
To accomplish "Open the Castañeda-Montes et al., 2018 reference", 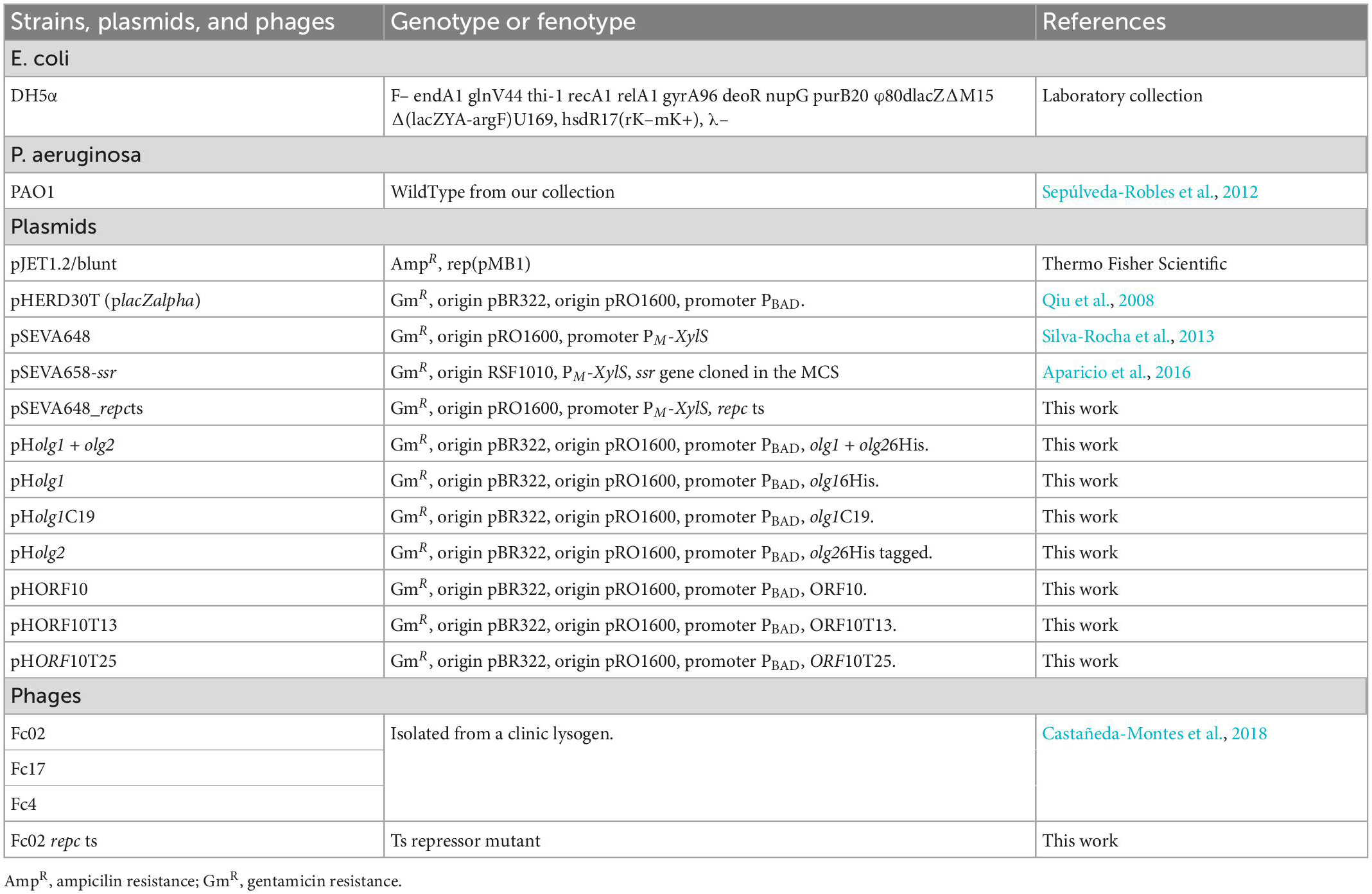I will (1154, 734).
